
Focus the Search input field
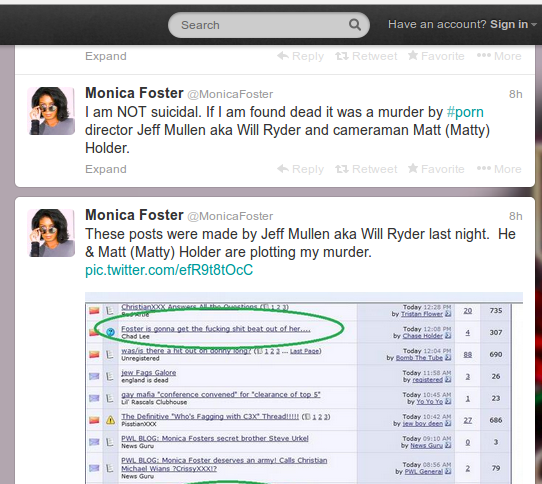269,25
